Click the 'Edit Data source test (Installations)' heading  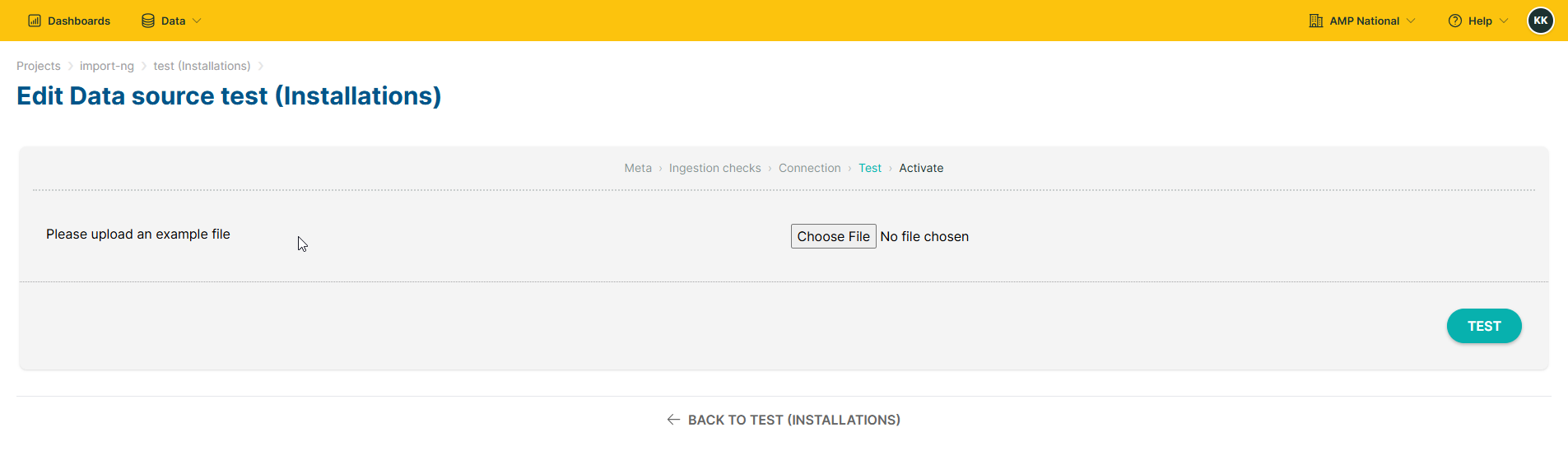pos(229,96)
